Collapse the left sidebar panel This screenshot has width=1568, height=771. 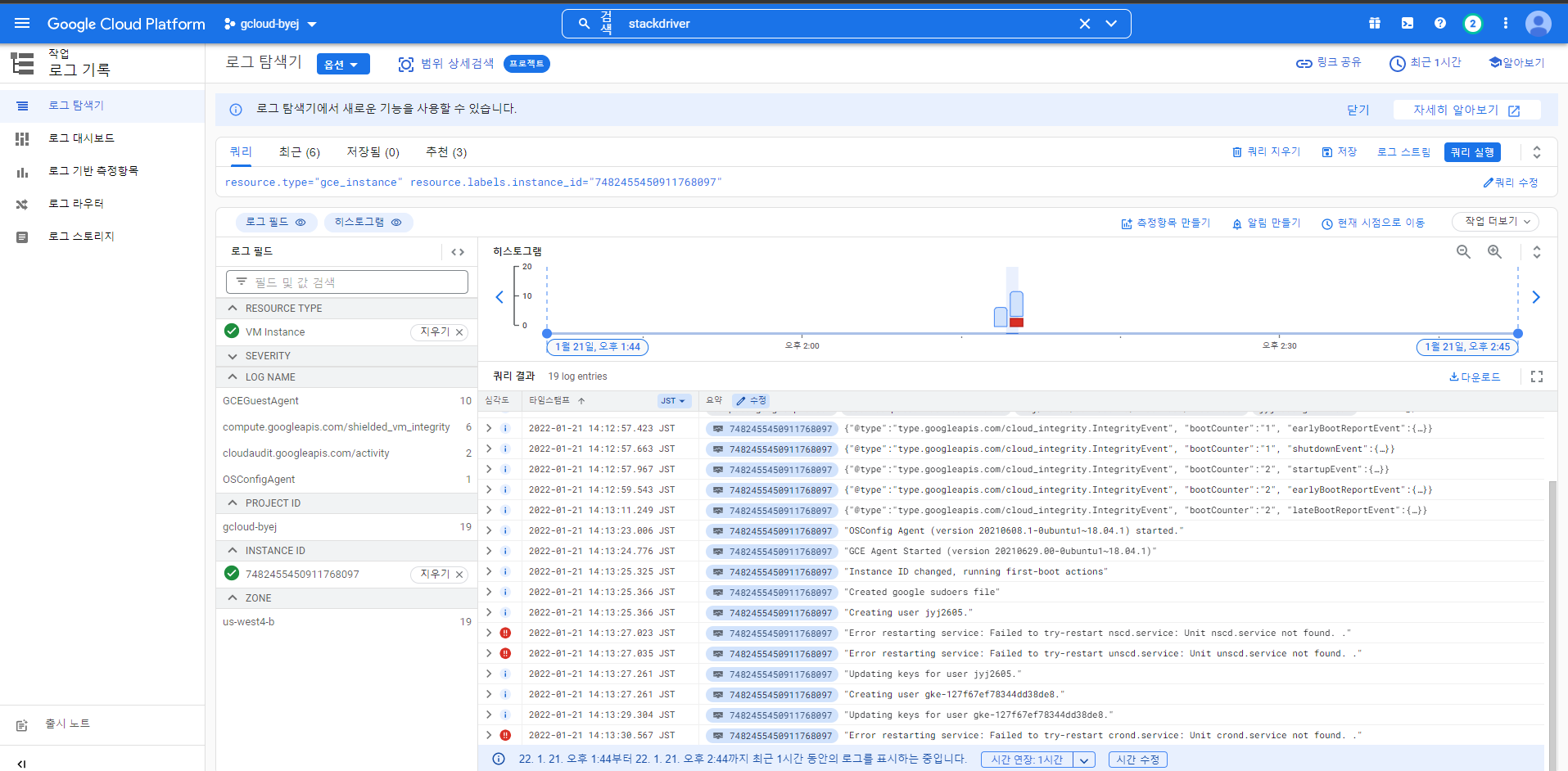tap(22, 764)
